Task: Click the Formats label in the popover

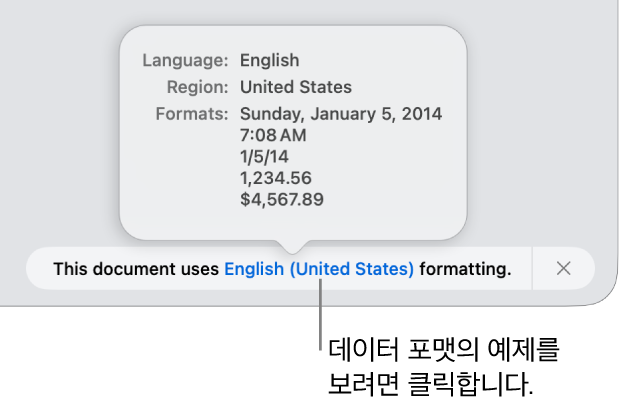Action: 191,113
